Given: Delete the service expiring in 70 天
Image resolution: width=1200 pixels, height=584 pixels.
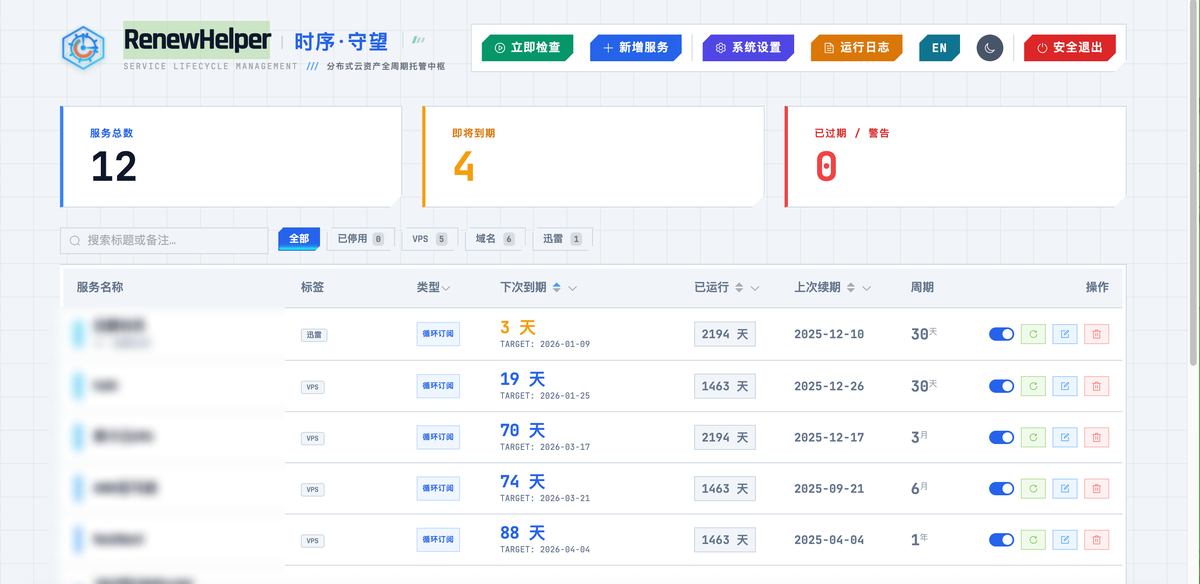Looking at the screenshot, I should [1097, 437].
